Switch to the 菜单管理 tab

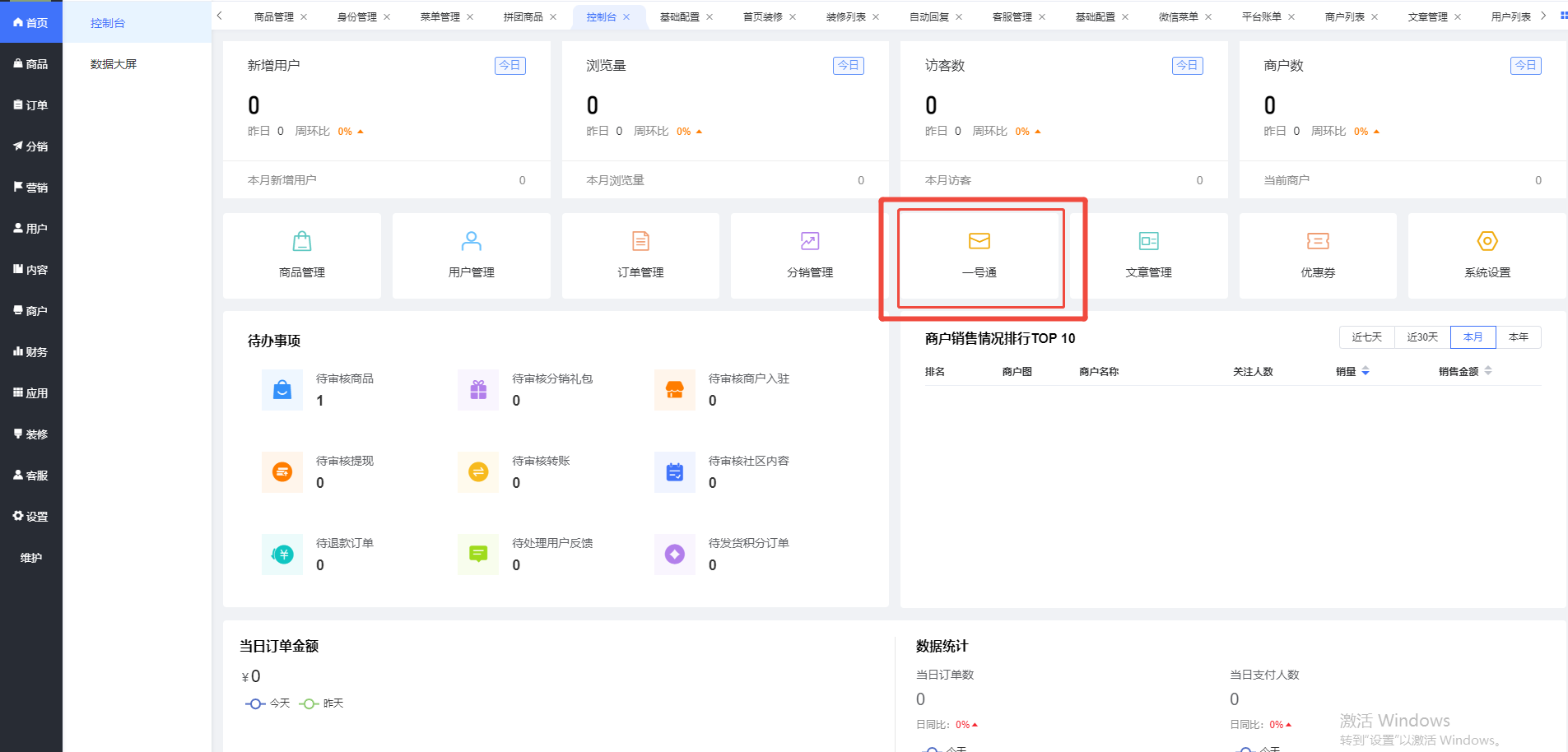[440, 17]
